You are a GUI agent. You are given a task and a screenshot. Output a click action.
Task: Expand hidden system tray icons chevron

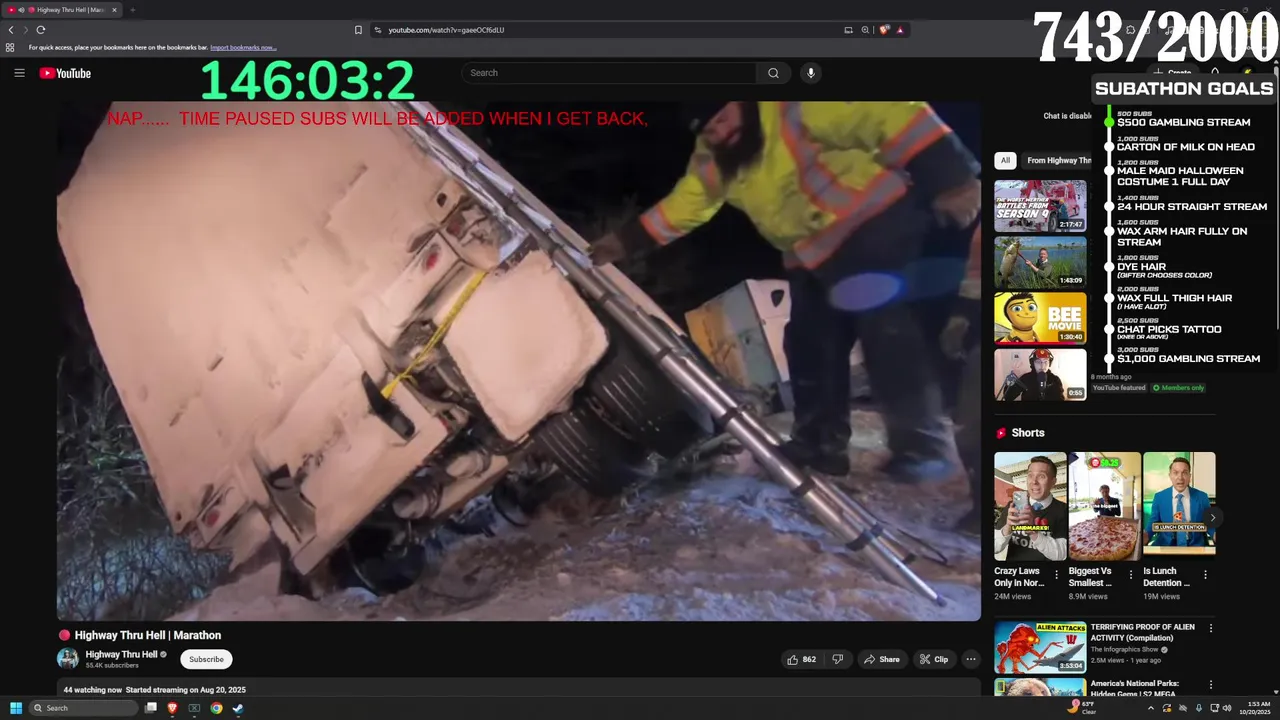tap(1150, 708)
